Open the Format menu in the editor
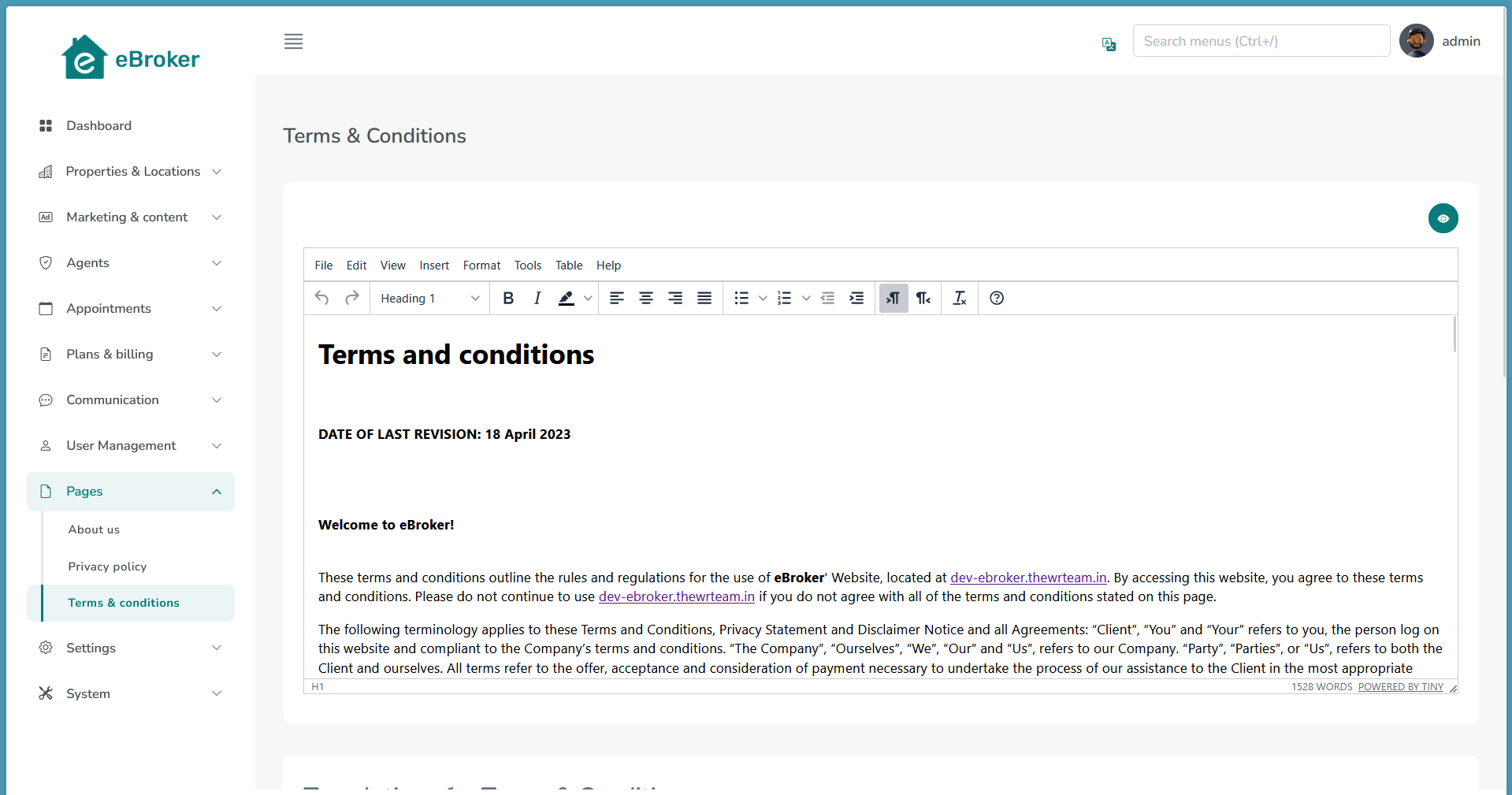1512x795 pixels. (x=481, y=265)
